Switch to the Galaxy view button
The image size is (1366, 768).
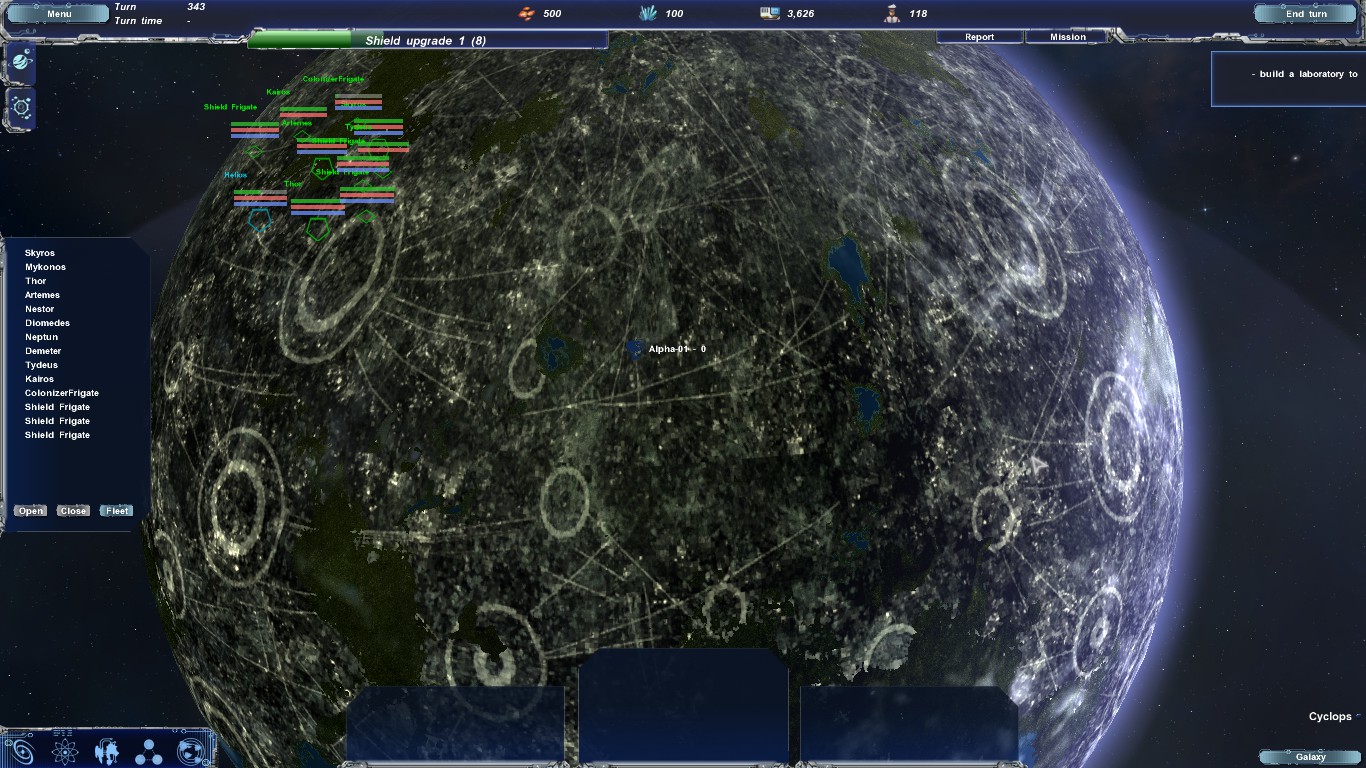click(x=1310, y=757)
